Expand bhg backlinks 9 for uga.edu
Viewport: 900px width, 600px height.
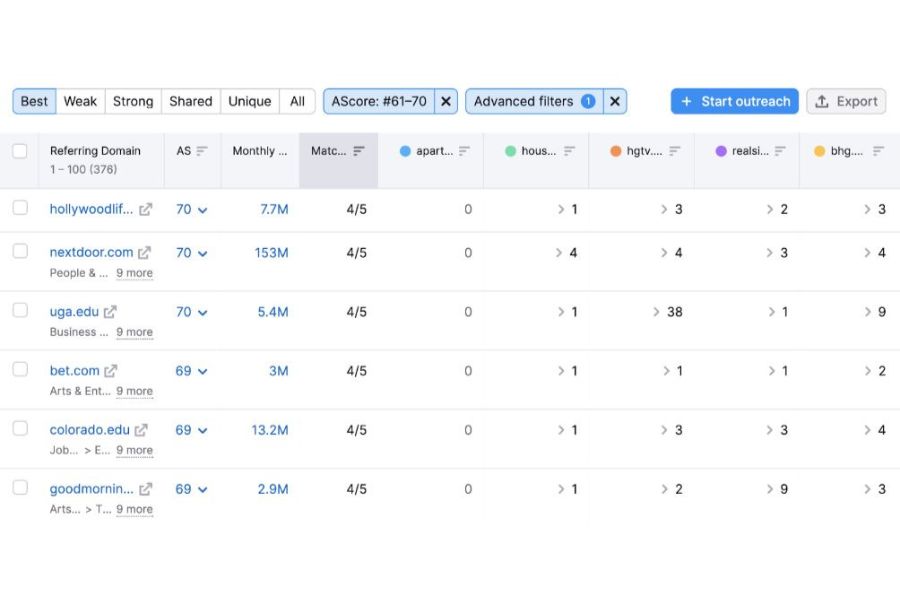pyautogui.click(x=875, y=312)
